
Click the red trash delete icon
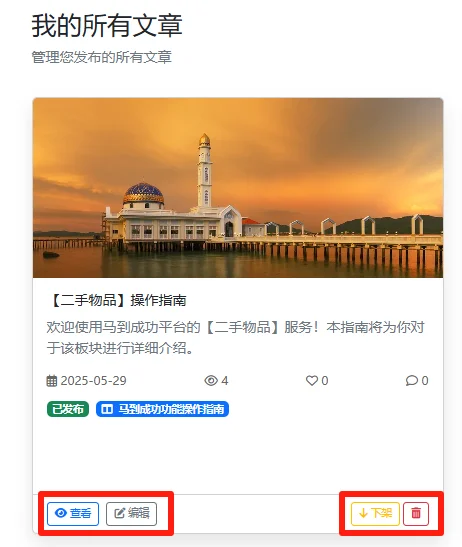[x=416, y=513]
